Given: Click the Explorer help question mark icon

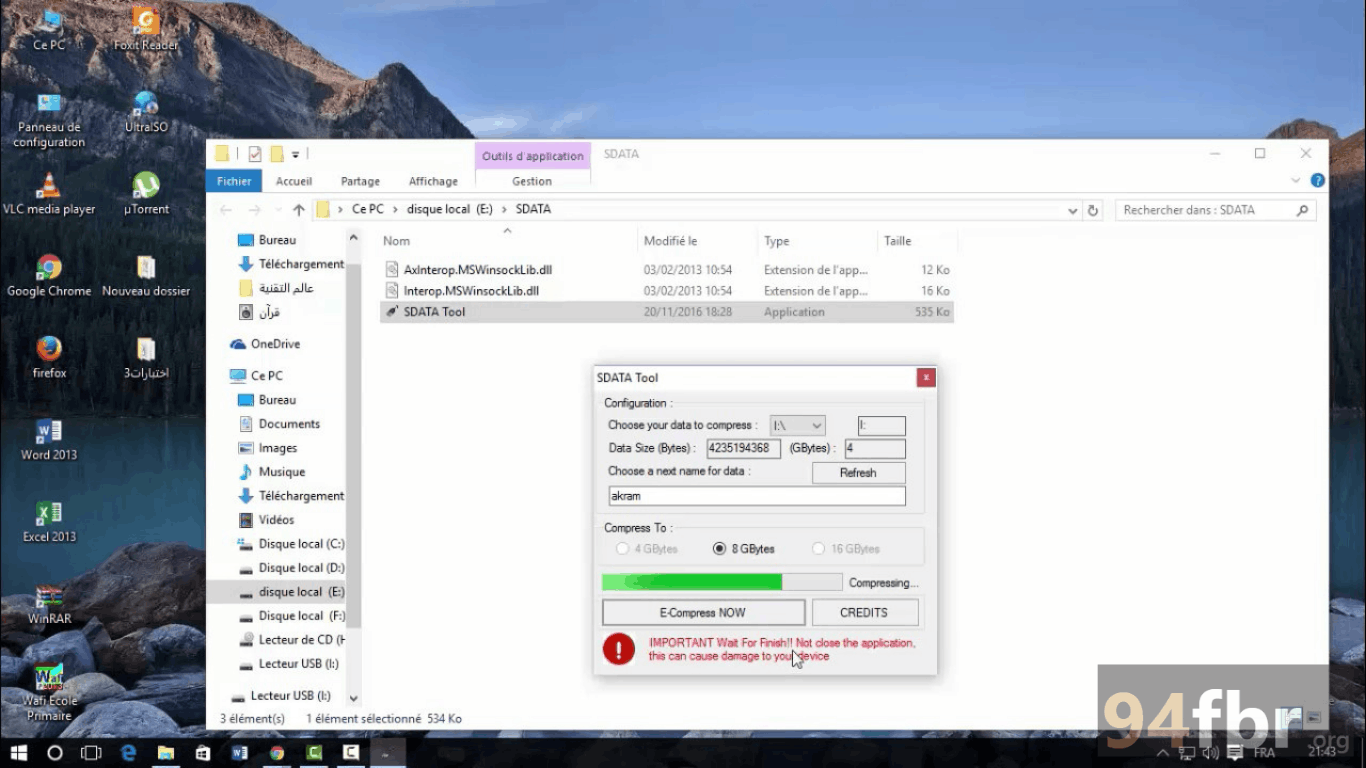Looking at the screenshot, I should [1318, 181].
